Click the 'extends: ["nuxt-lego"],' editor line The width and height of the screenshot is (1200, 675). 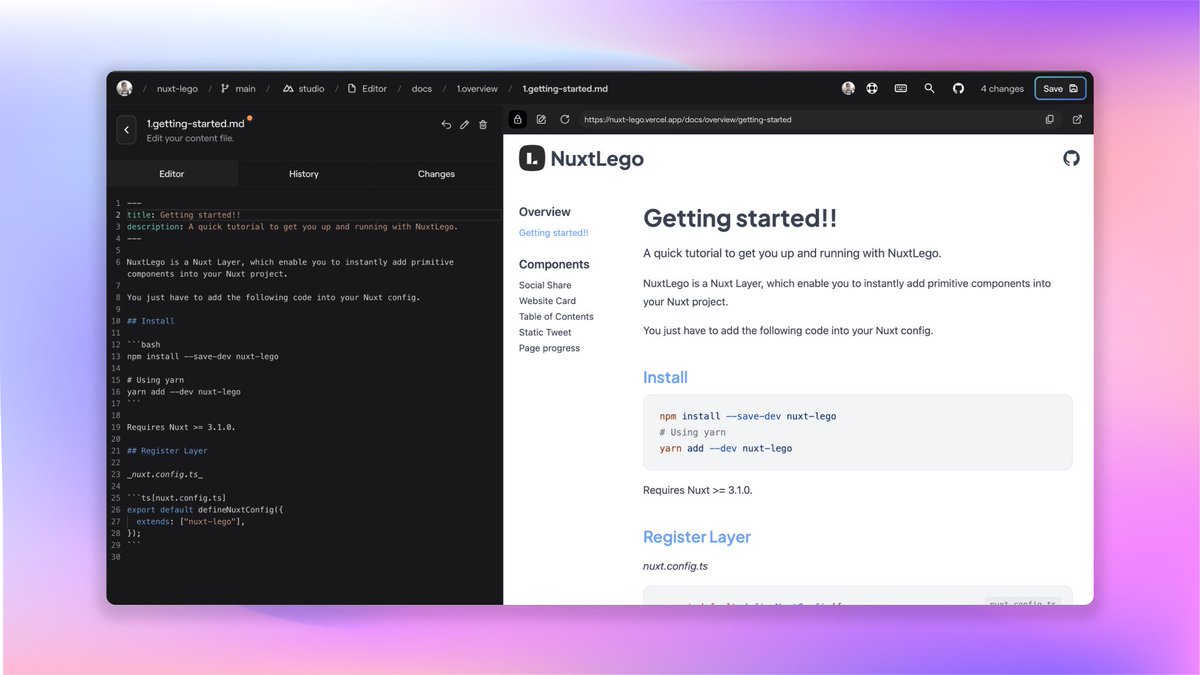[191, 521]
